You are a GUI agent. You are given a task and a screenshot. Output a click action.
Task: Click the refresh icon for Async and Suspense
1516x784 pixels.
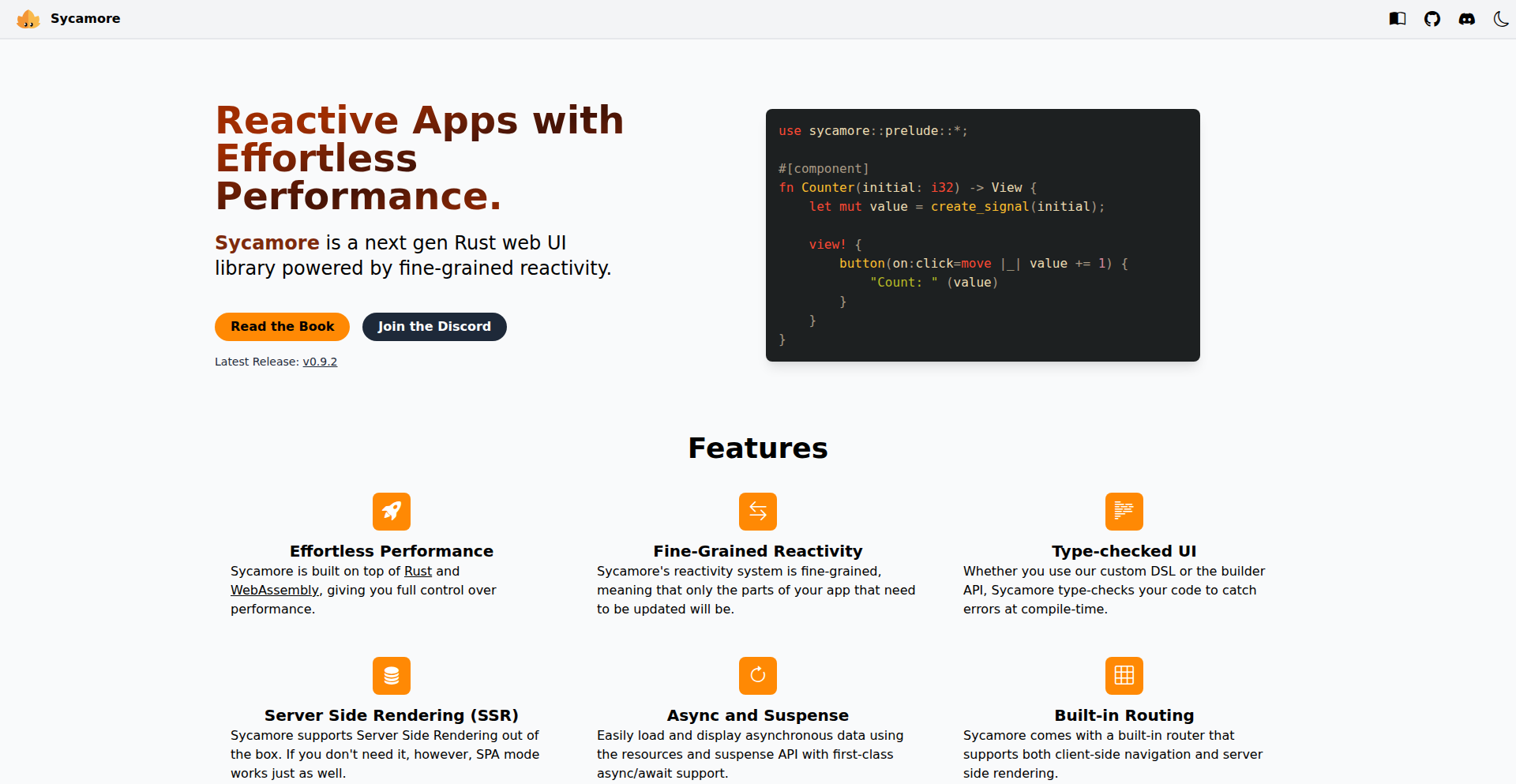coord(758,676)
